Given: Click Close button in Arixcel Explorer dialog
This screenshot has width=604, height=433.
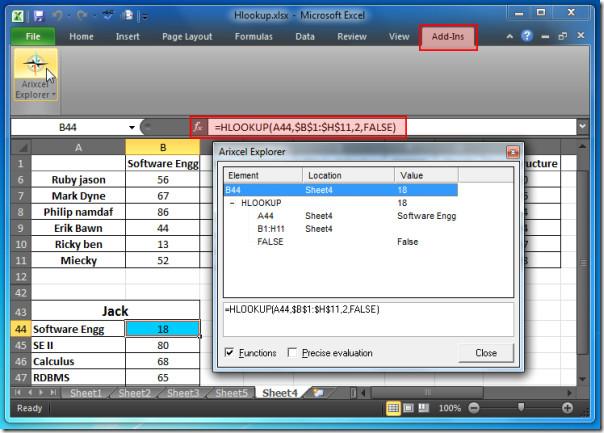Looking at the screenshot, I should (x=486, y=353).
